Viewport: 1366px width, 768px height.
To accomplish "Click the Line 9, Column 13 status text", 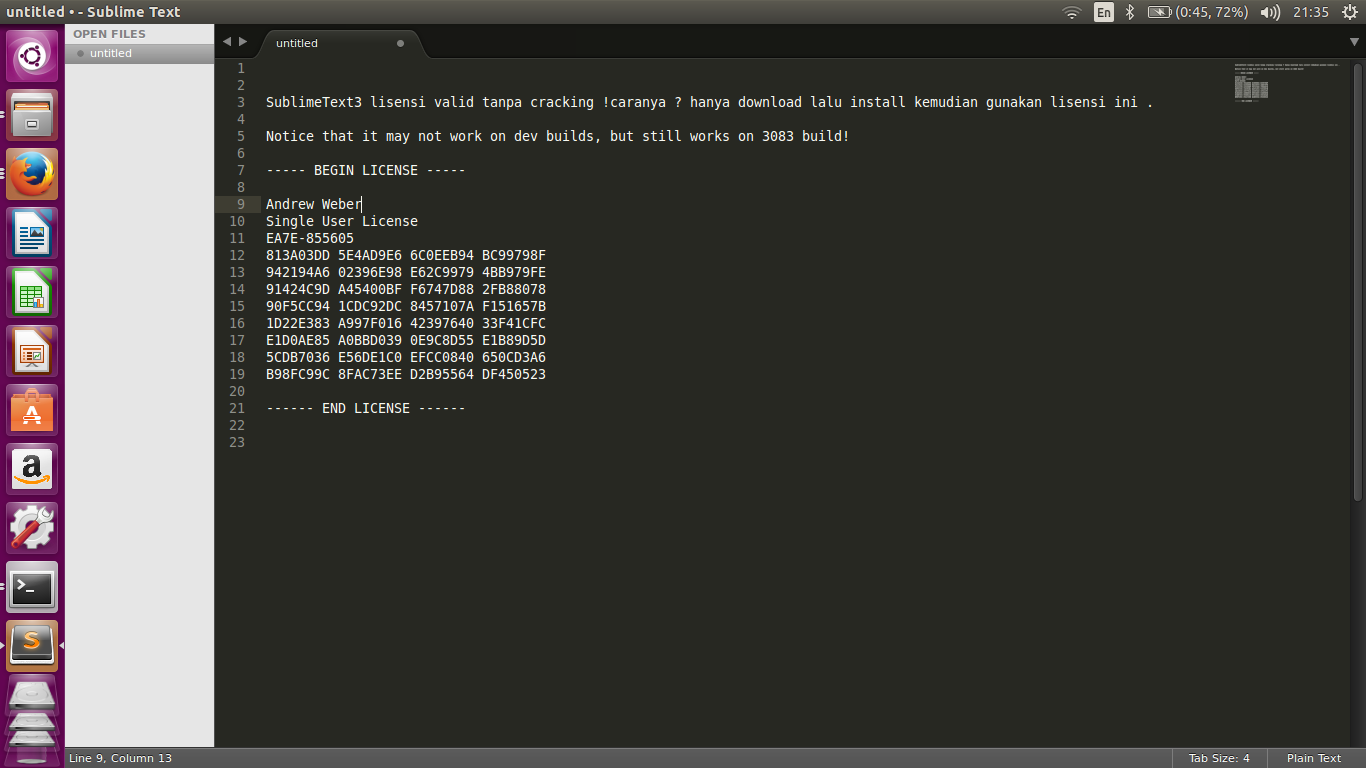I will click(x=120, y=758).
